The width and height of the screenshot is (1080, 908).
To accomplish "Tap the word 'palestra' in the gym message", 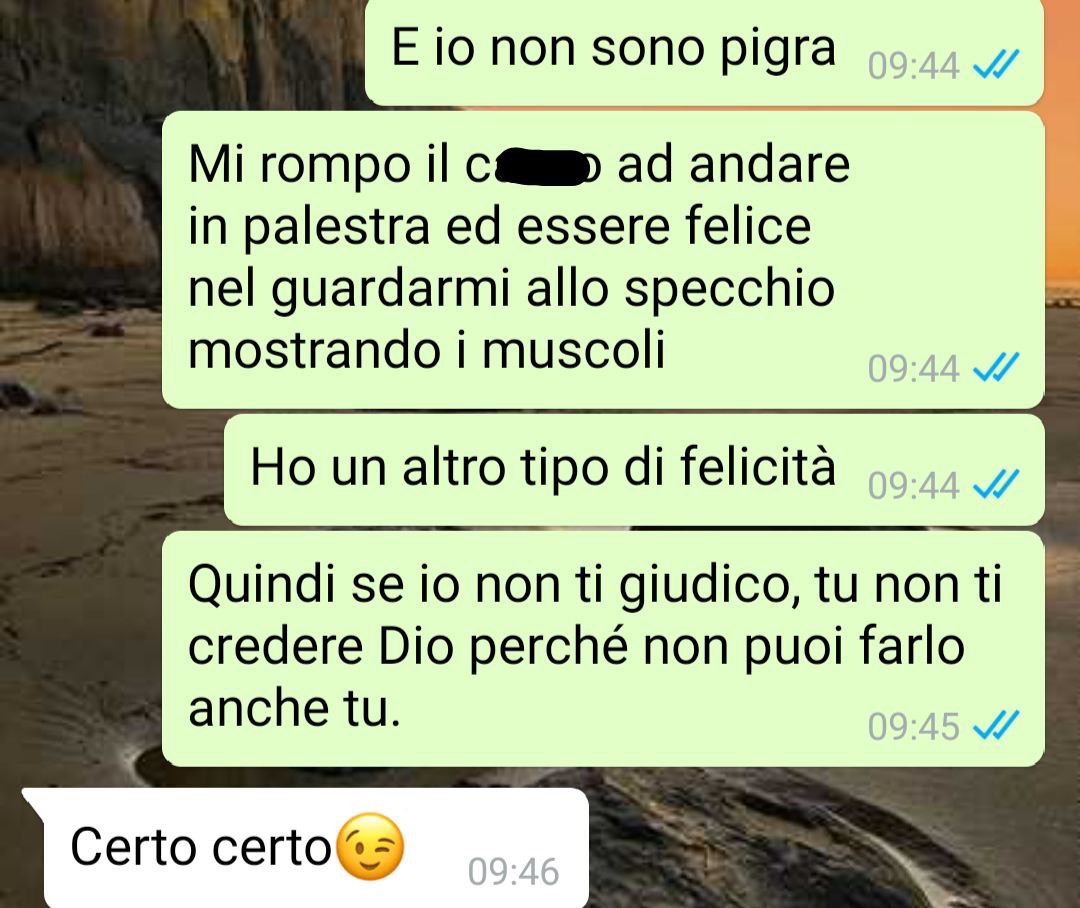I will (x=337, y=229).
